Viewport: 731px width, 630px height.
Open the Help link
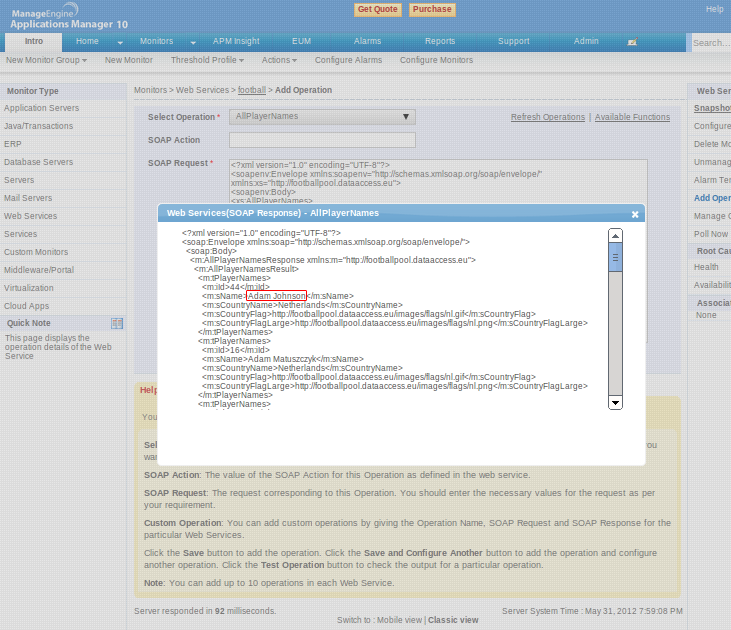tap(714, 9)
